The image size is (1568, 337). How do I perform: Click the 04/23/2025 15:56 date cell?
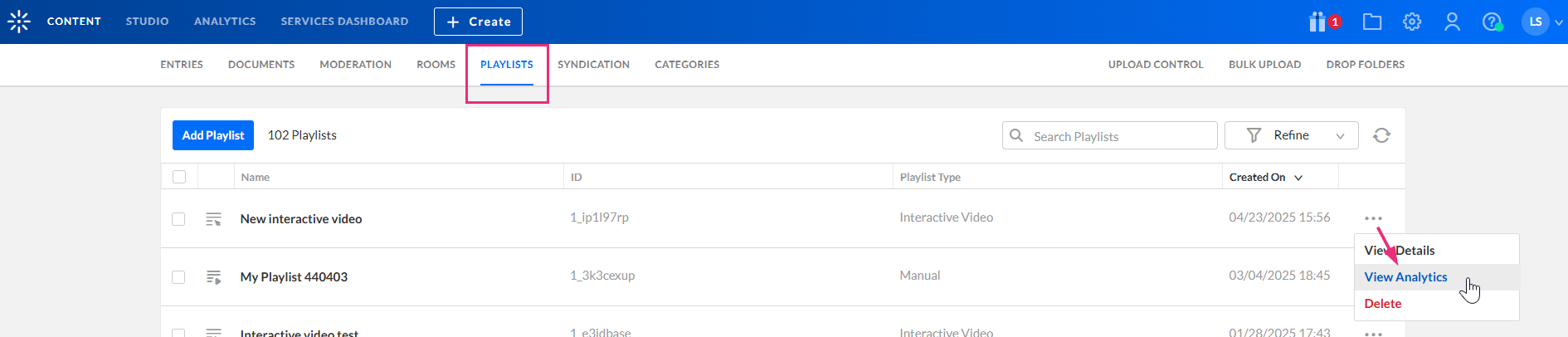tap(1279, 217)
